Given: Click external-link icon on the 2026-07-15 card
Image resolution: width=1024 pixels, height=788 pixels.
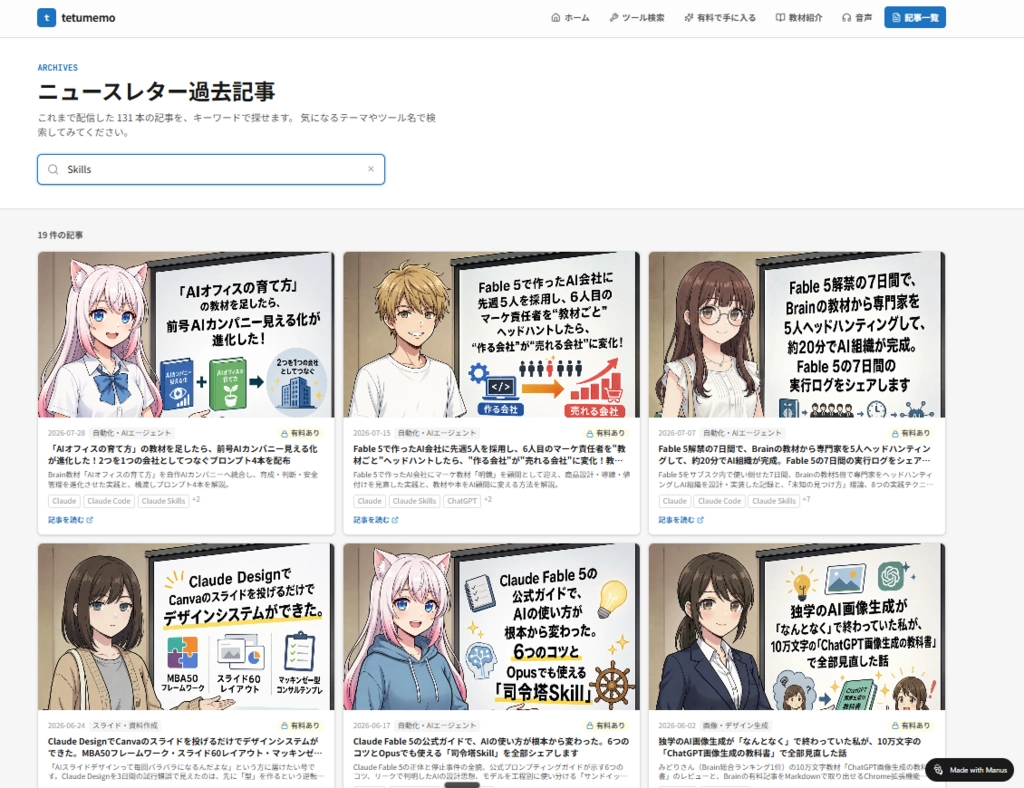Looking at the screenshot, I should [395, 520].
